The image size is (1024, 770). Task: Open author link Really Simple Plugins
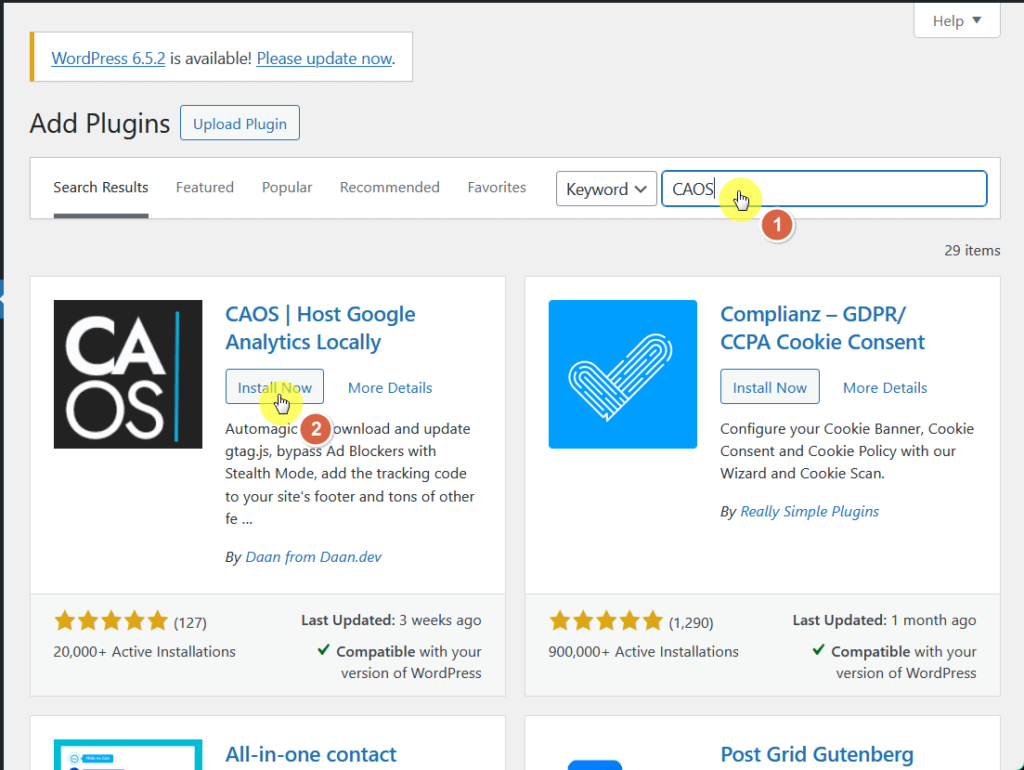809,511
